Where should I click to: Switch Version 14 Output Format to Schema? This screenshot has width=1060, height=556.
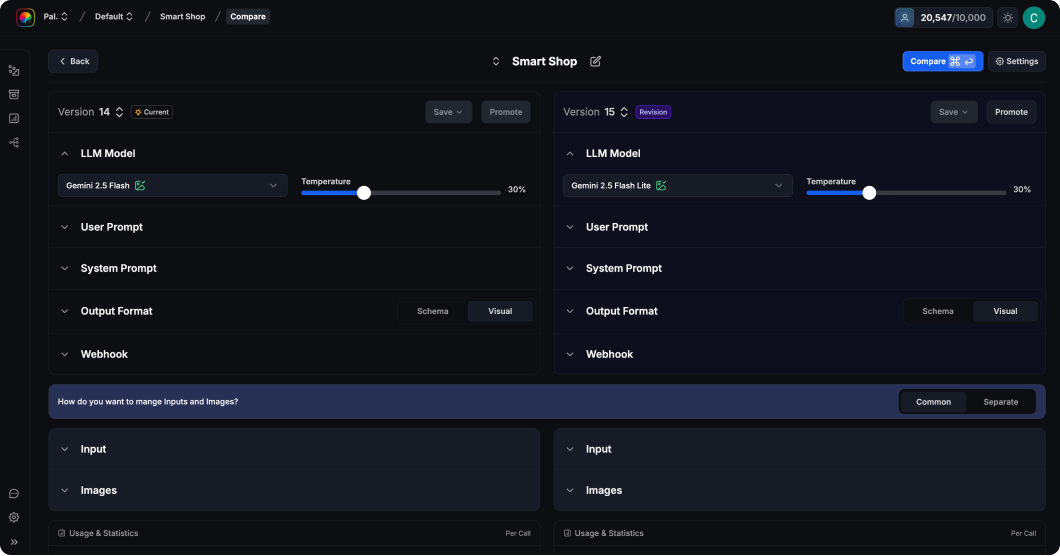[433, 311]
